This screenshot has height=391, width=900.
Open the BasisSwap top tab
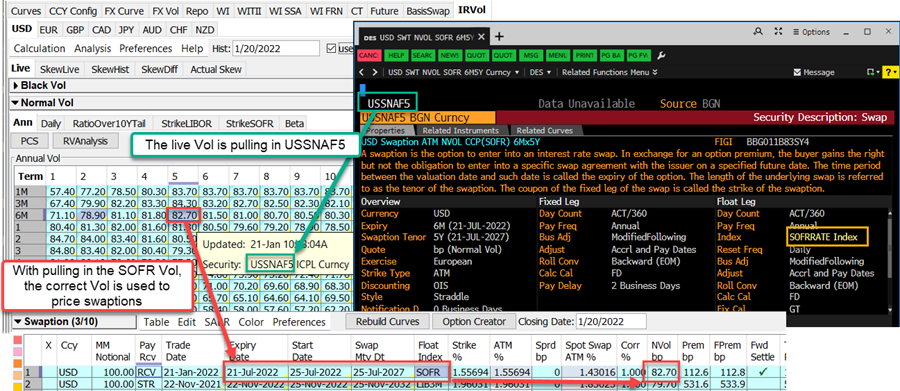[428, 11]
